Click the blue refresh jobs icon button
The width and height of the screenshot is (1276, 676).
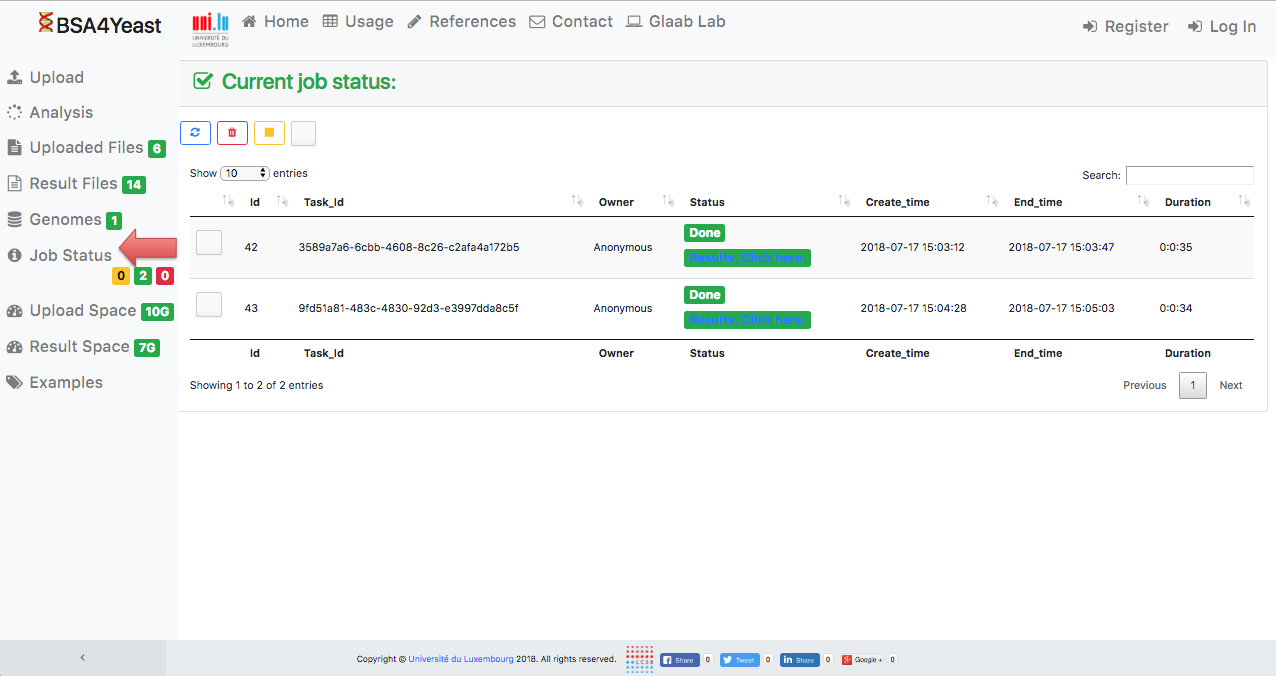[195, 133]
